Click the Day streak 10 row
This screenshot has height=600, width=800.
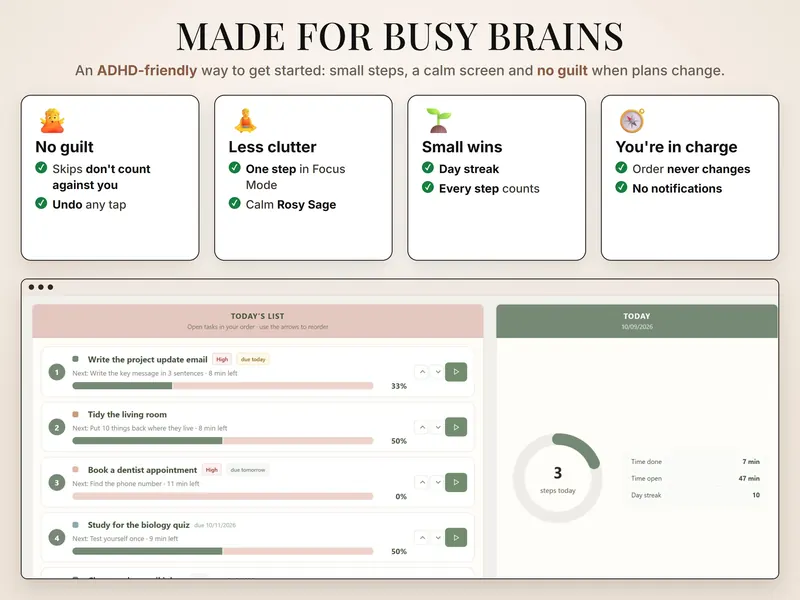[x=695, y=495]
